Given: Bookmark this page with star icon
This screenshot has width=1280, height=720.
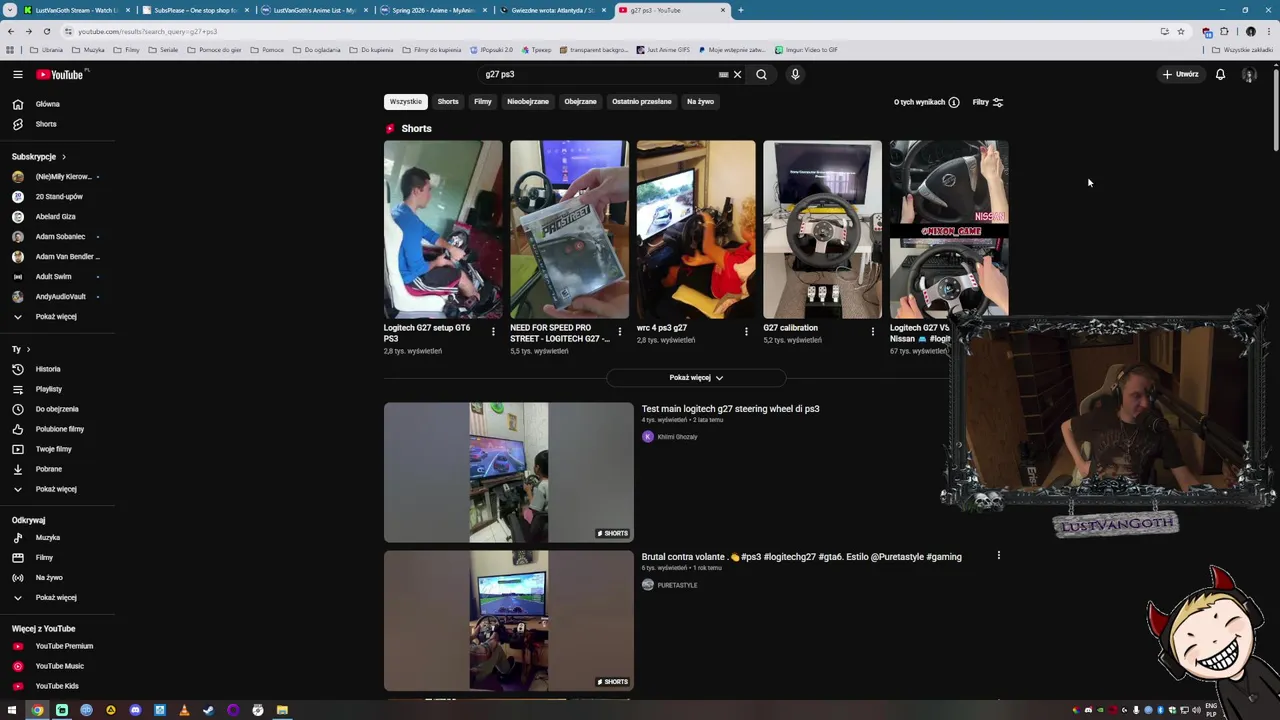Looking at the screenshot, I should (1181, 31).
